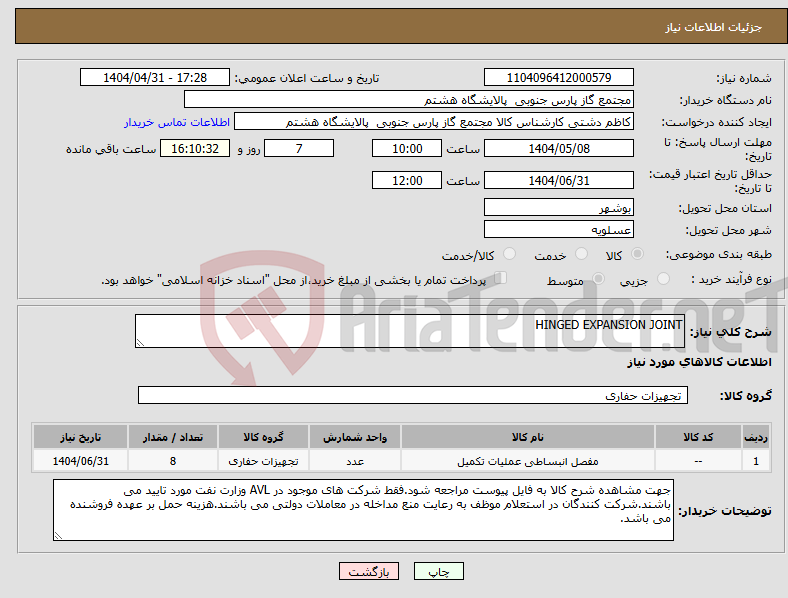Click the table need date cell 1404/06/31
788x598 pixels.
pyautogui.click(x=80, y=461)
